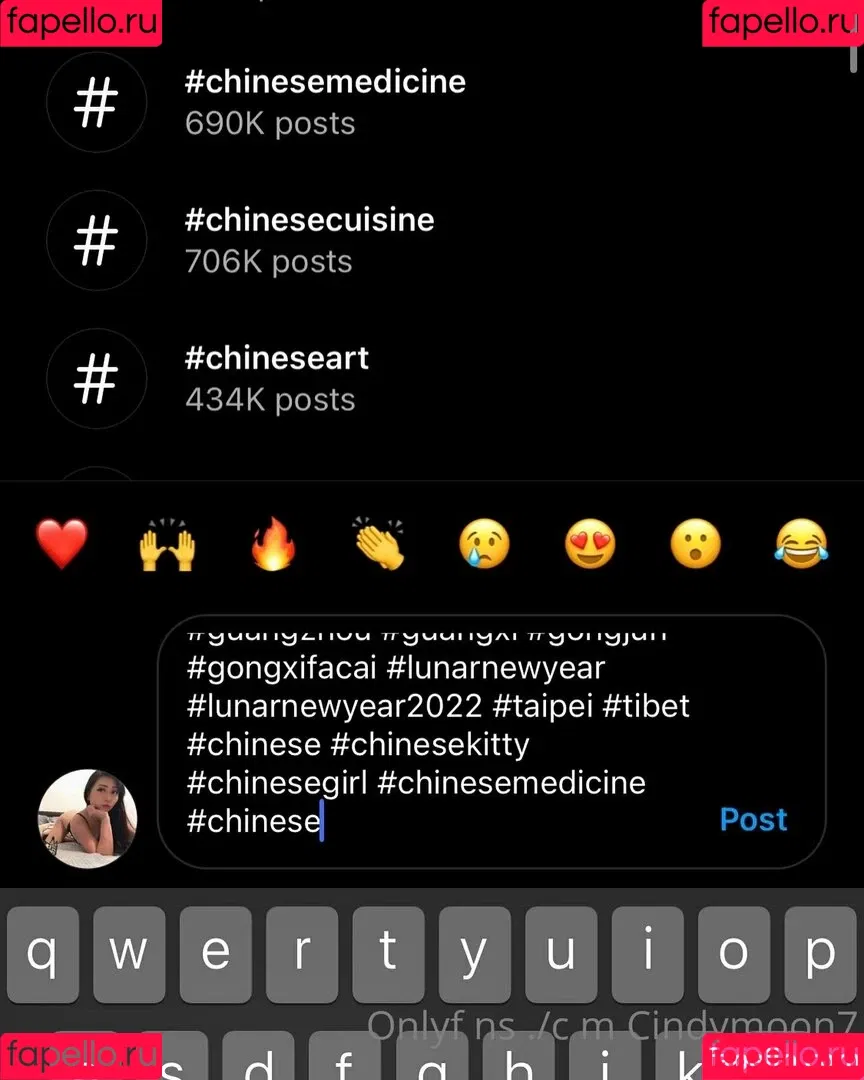Tap the hash icon beside #chineseart
Screen dimensions: 864x1080
(96, 378)
